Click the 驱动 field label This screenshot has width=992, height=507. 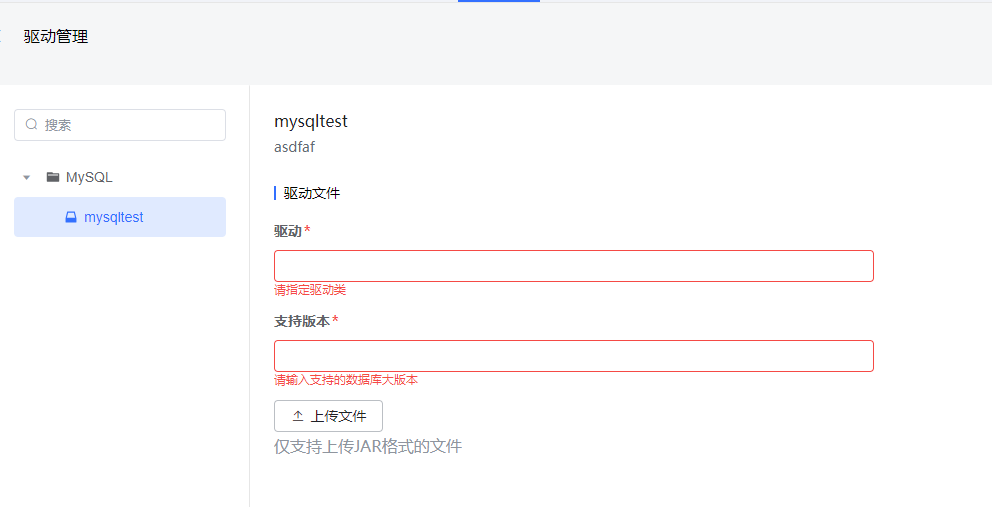click(288, 231)
